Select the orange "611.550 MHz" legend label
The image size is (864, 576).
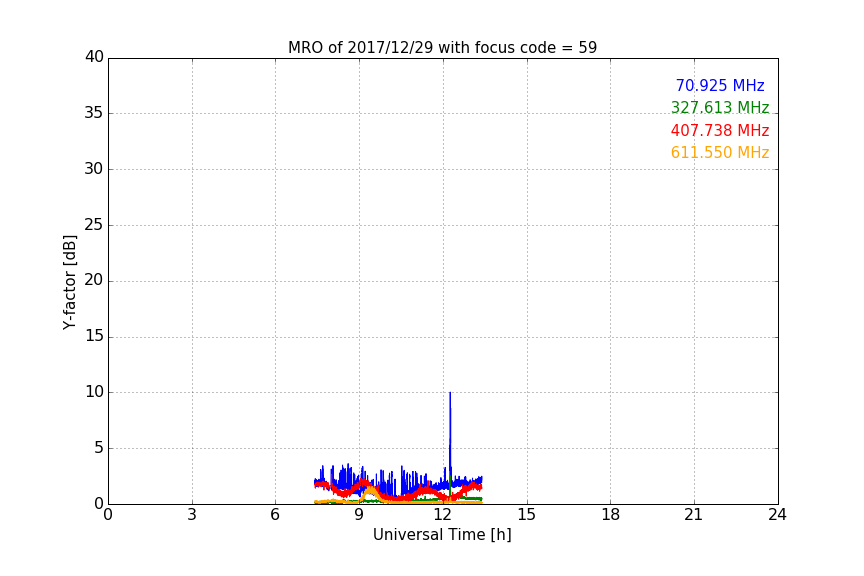[720, 152]
